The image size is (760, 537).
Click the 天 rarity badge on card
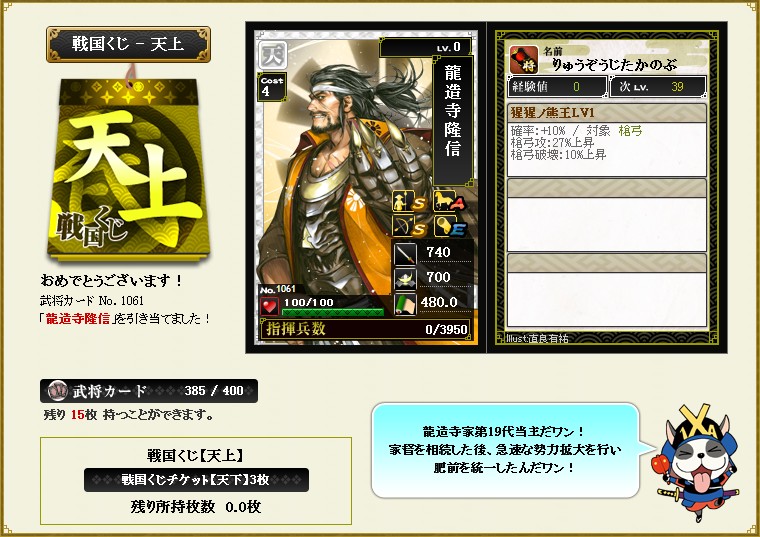point(272,55)
